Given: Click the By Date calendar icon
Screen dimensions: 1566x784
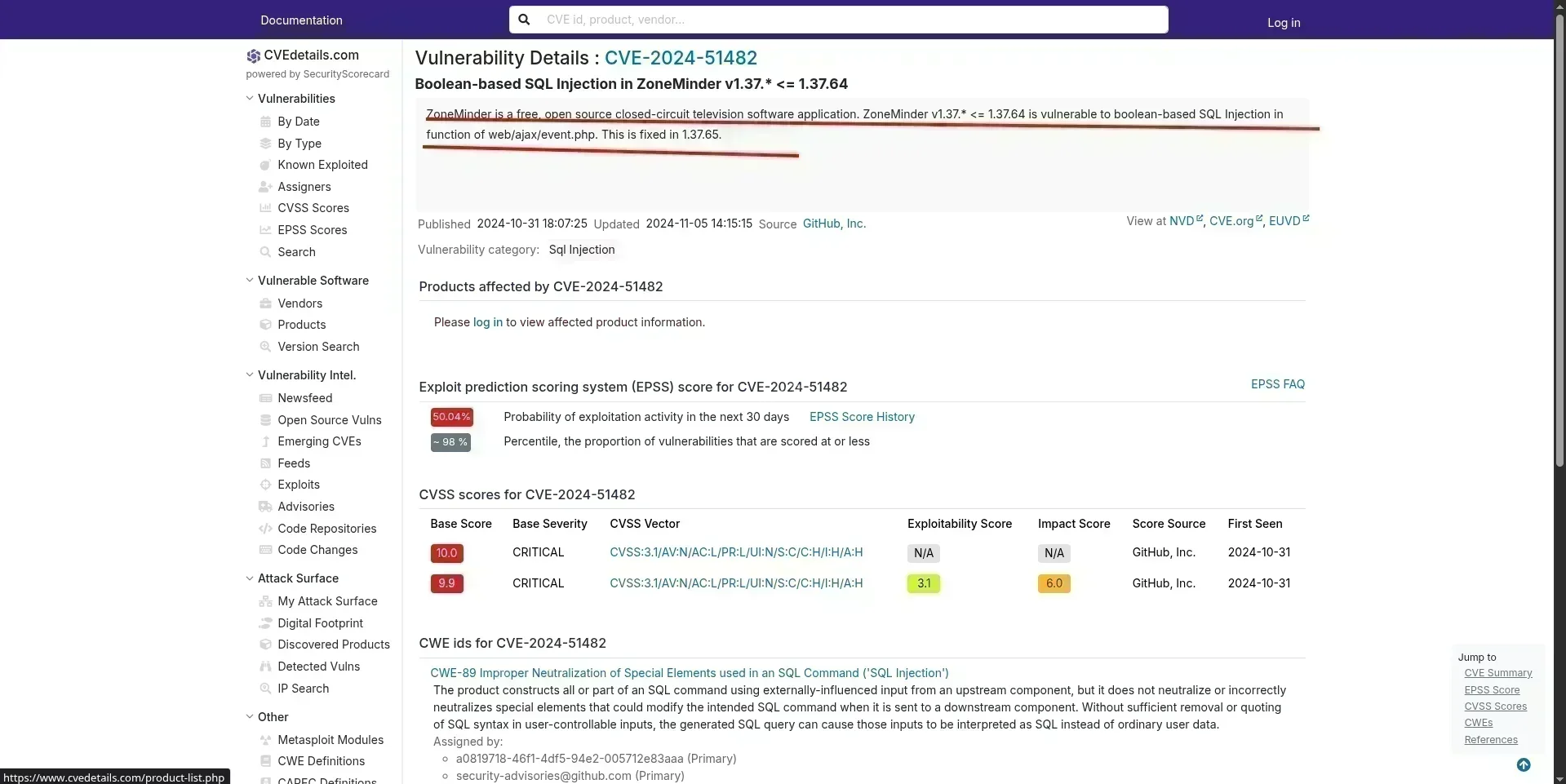Looking at the screenshot, I should (x=265, y=122).
